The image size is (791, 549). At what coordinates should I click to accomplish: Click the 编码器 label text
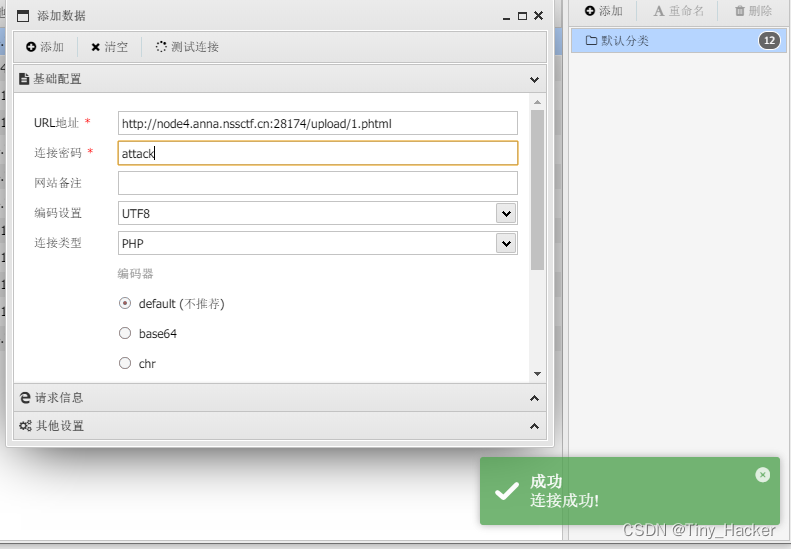(135, 273)
